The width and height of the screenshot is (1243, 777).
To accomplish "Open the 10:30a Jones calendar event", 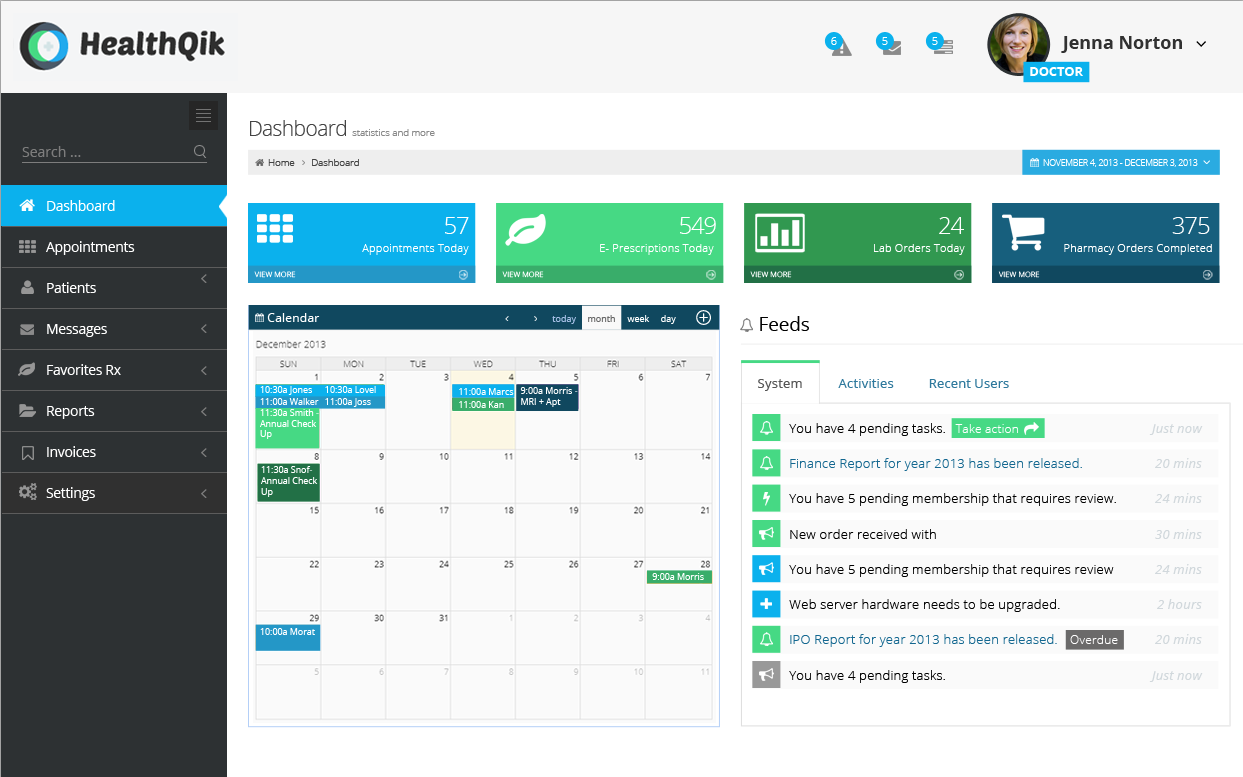I will [x=288, y=390].
